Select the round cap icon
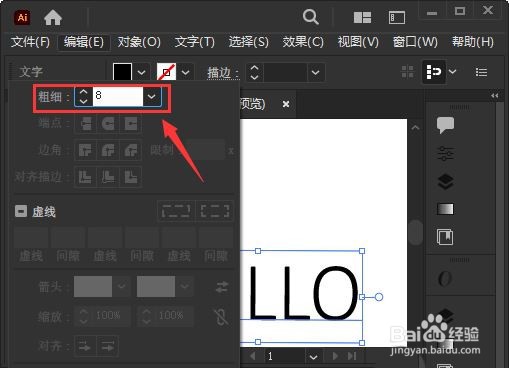Image resolution: width=509 pixels, height=368 pixels. 108,124
